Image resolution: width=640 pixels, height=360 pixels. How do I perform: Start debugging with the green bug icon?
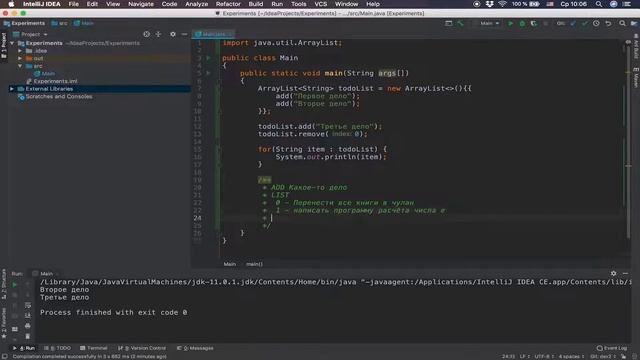pos(522,24)
